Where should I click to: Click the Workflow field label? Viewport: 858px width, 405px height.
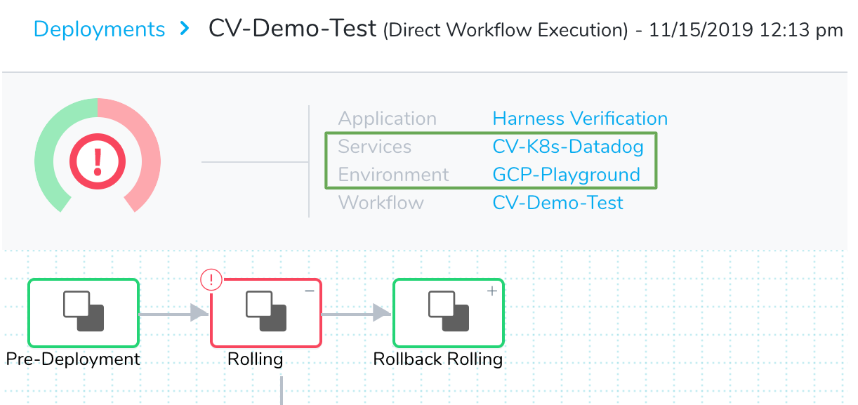[381, 202]
